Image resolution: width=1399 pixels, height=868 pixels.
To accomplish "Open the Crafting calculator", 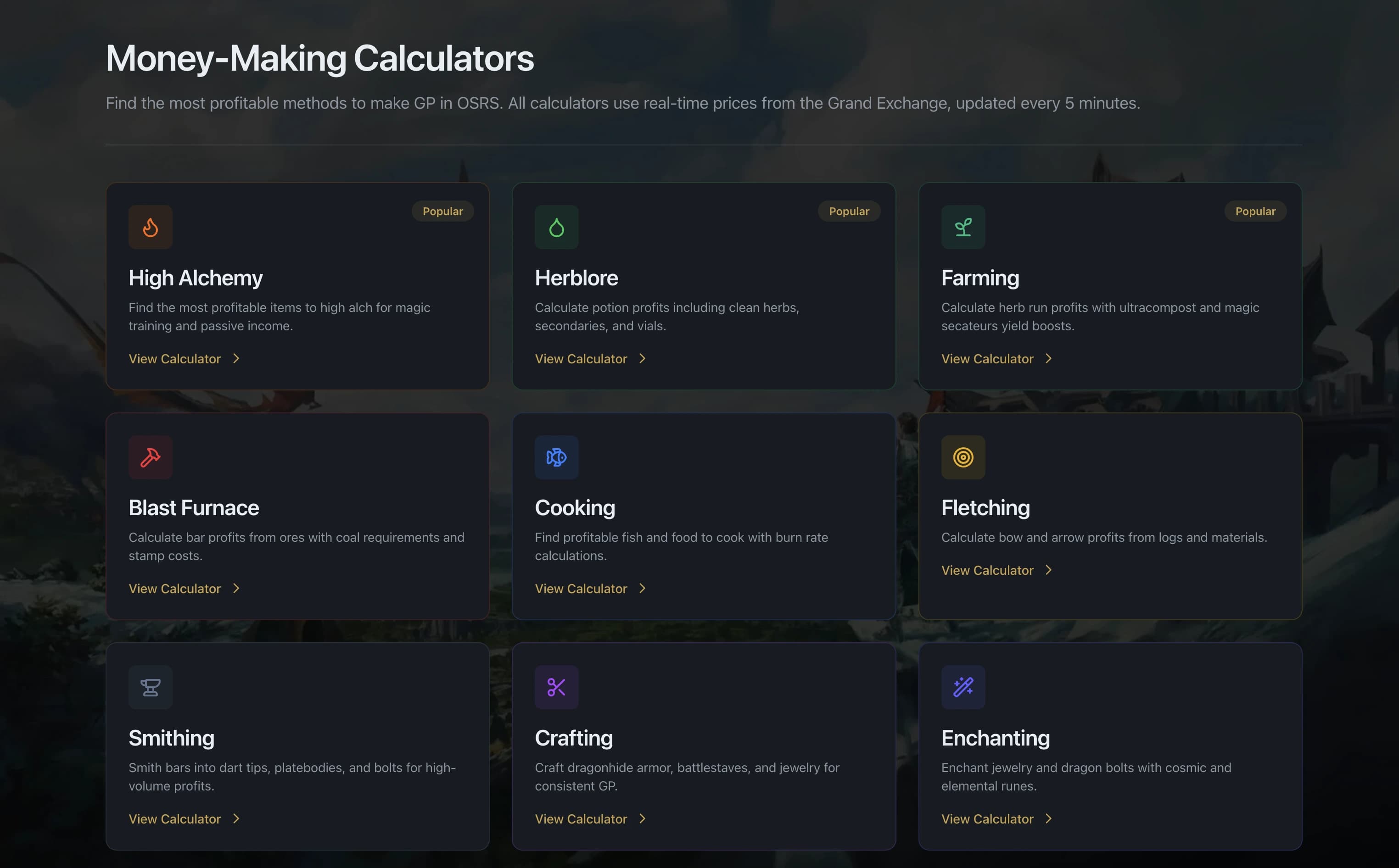I will [x=581, y=818].
